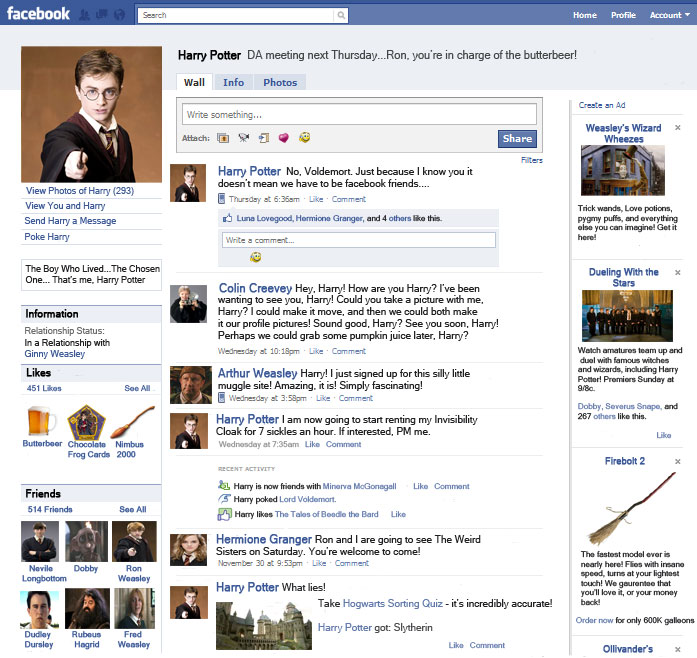Click the pink heart attach icon
The height and width of the screenshot is (658, 697).
click(x=284, y=138)
